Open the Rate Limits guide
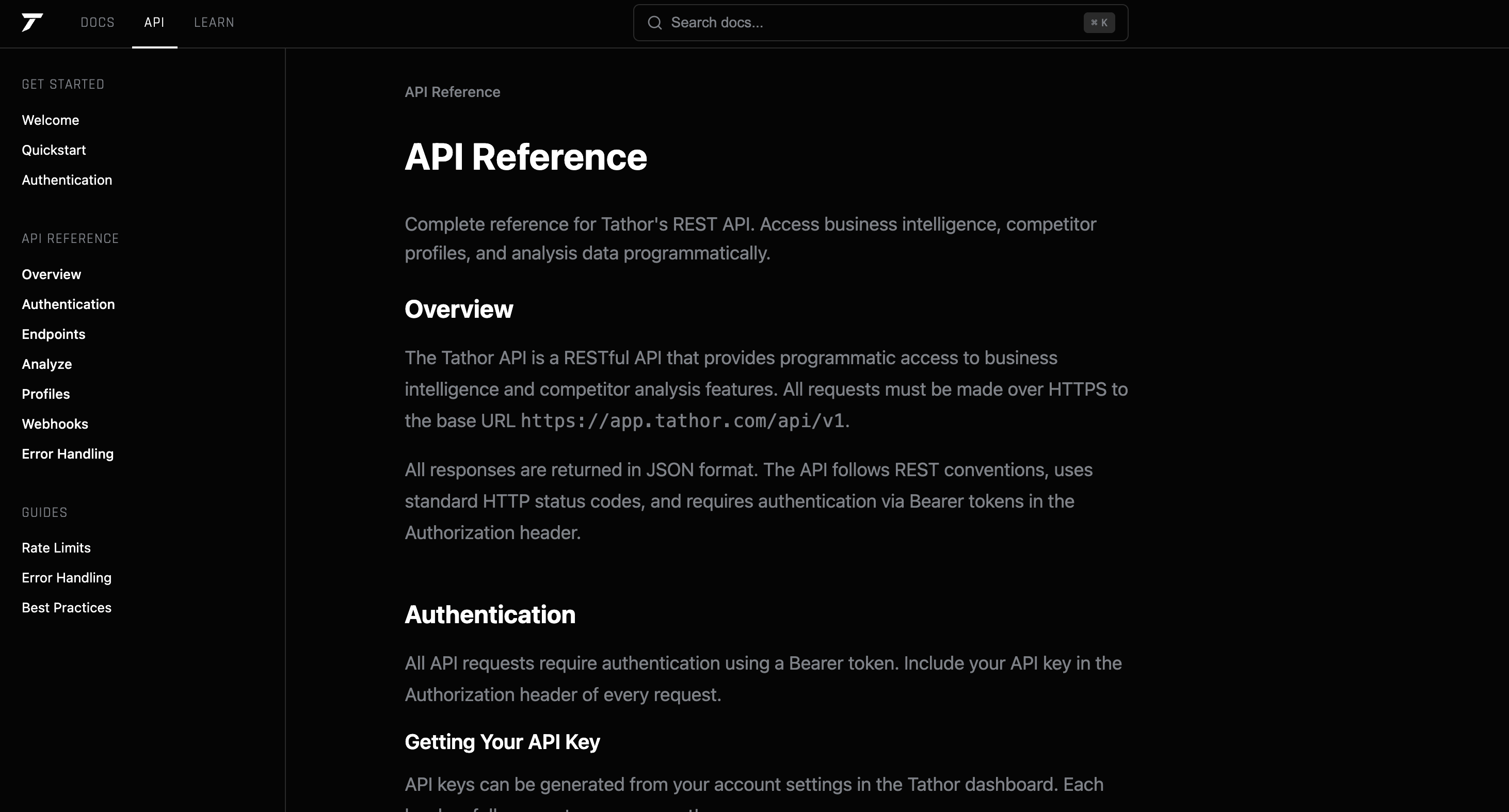Image resolution: width=1509 pixels, height=812 pixels. (56, 548)
